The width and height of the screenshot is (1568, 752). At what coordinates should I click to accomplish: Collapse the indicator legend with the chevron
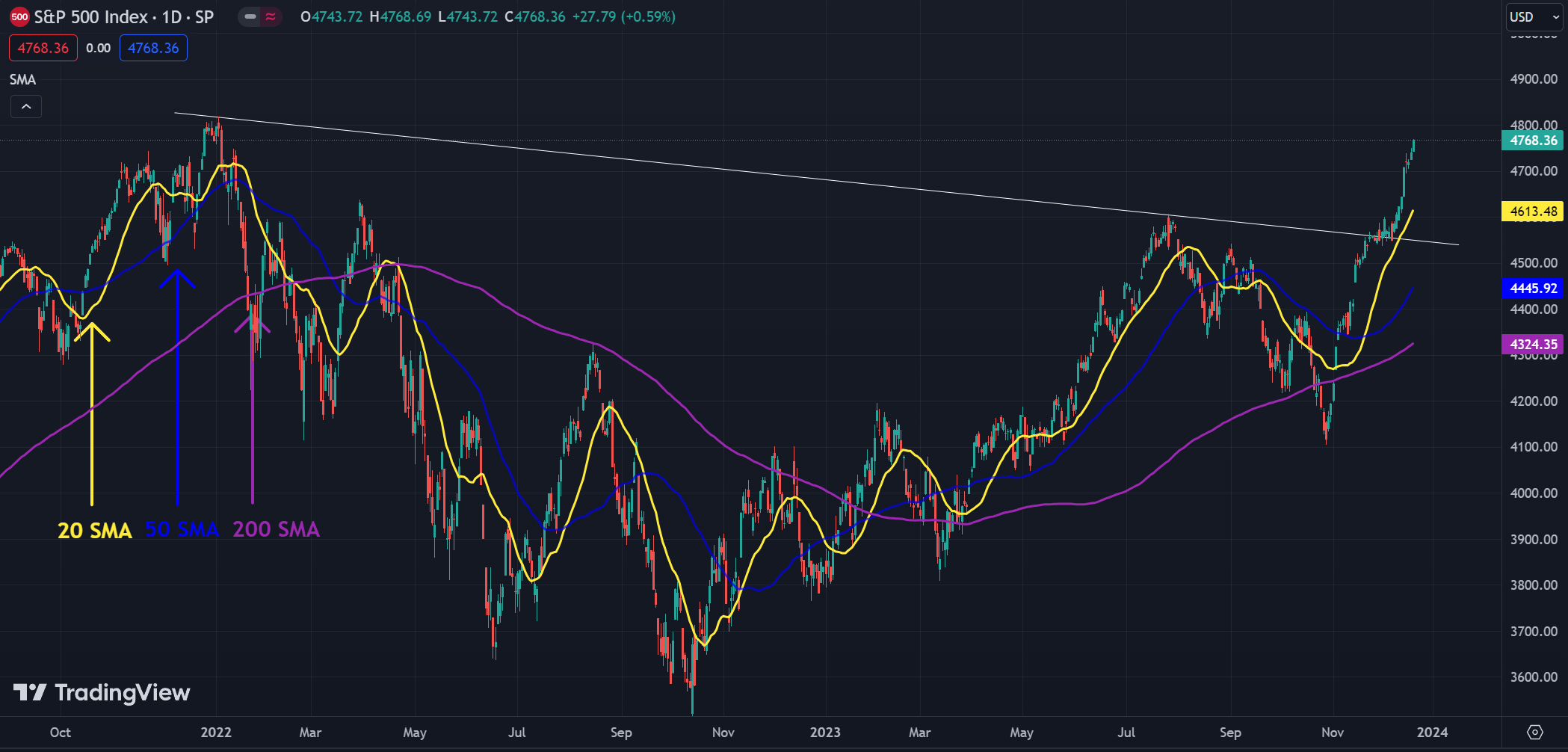[x=26, y=107]
